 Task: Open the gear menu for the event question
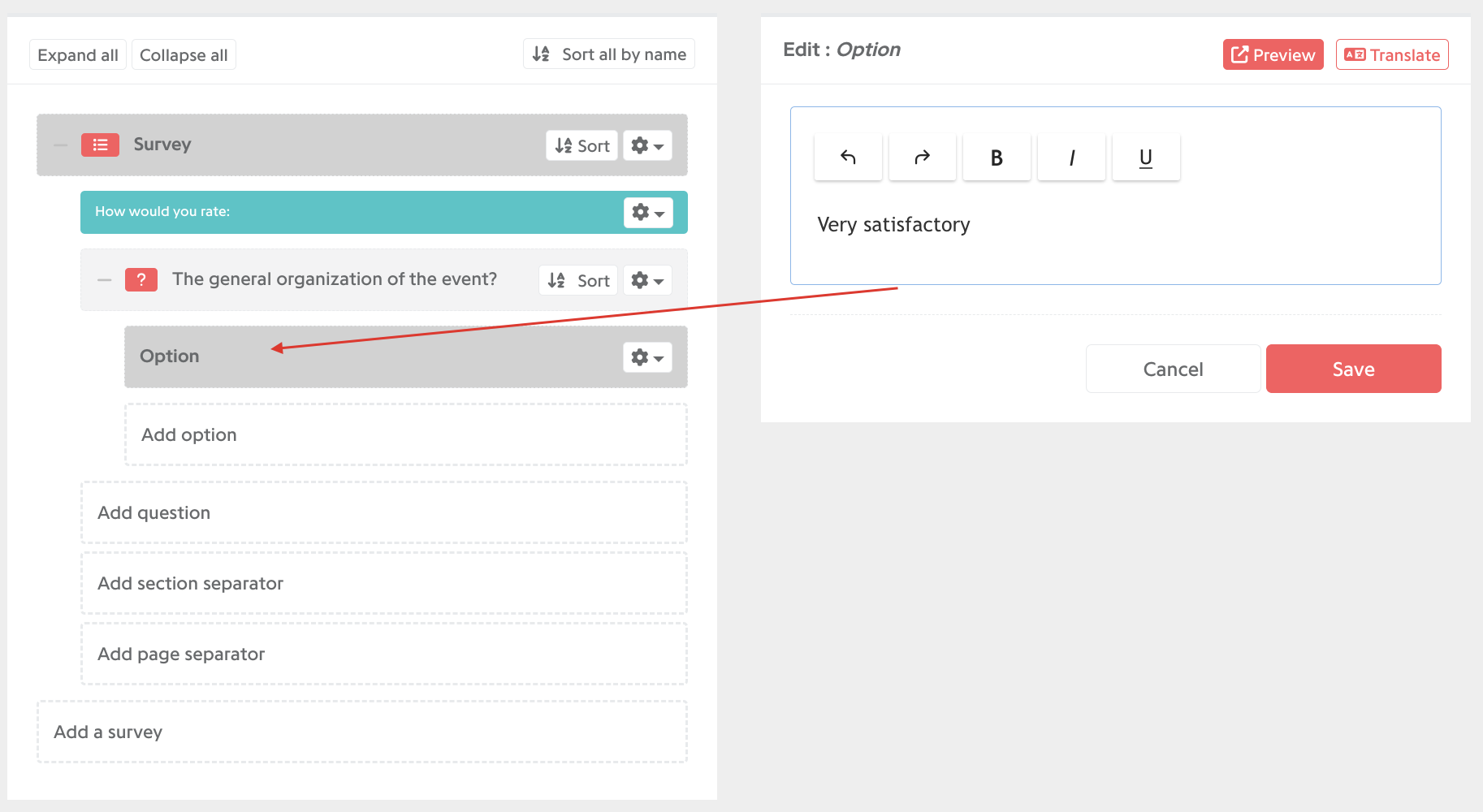tap(647, 280)
